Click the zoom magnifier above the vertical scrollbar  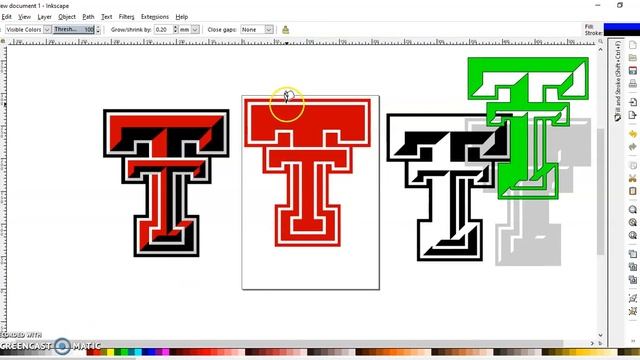600,42
